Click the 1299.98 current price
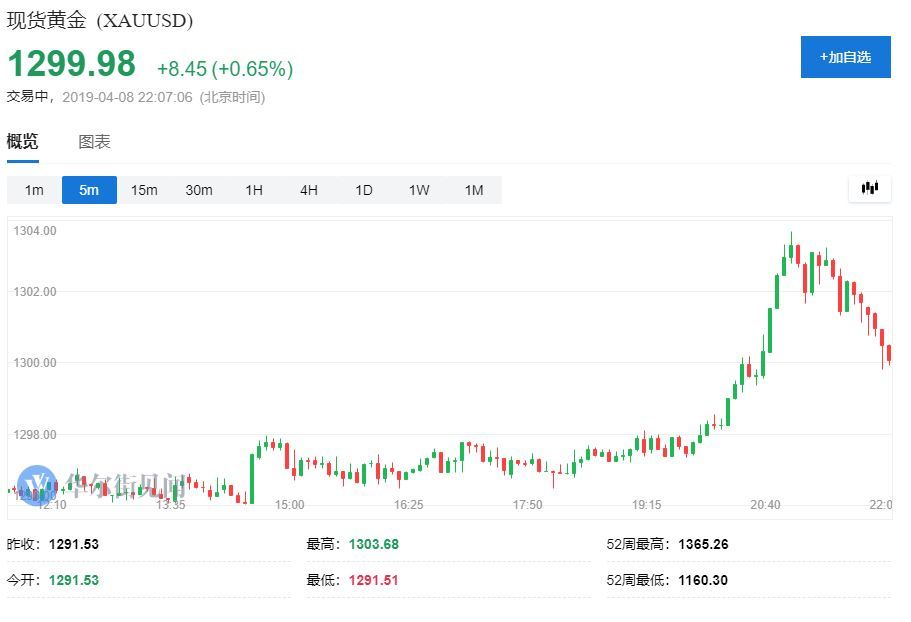This screenshot has width=911, height=622. 71,63
